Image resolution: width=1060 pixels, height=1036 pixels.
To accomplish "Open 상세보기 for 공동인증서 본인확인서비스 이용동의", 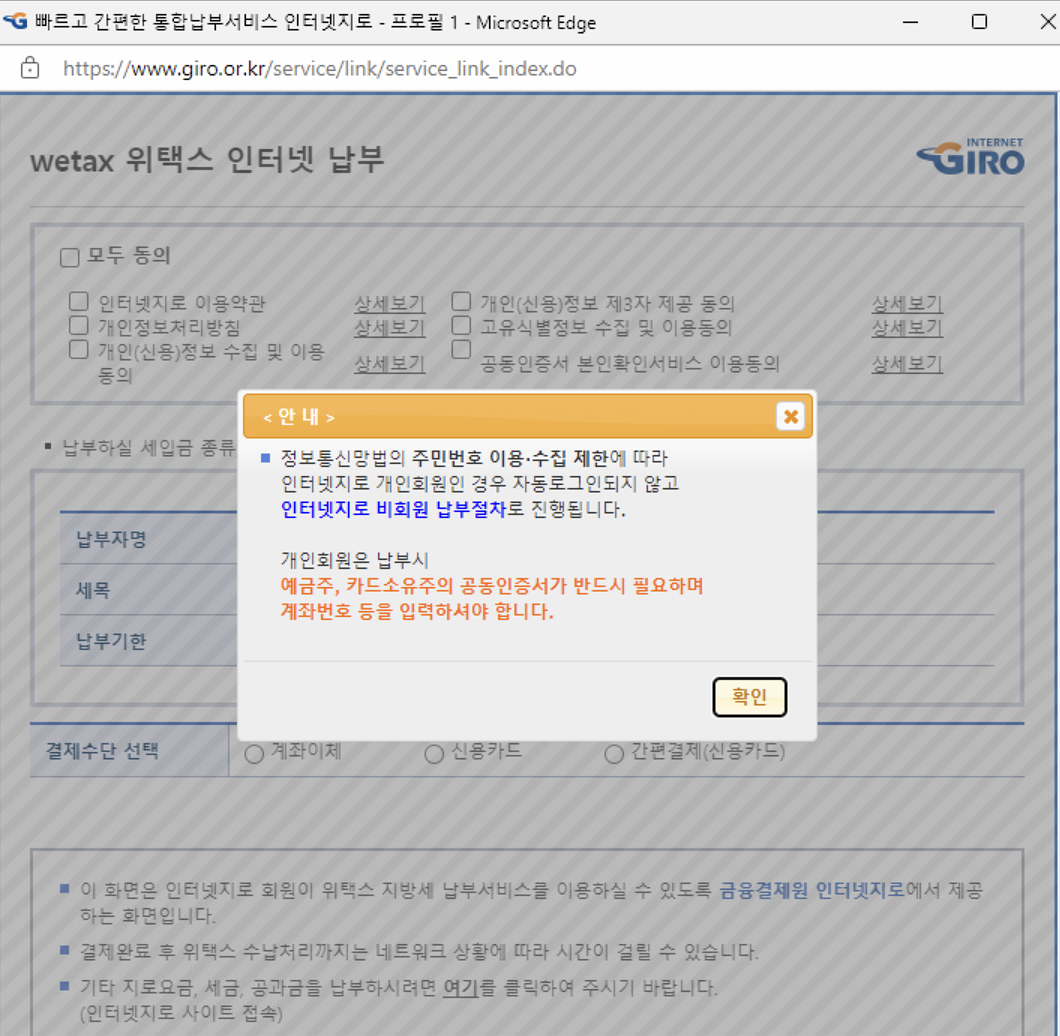I will [907, 364].
